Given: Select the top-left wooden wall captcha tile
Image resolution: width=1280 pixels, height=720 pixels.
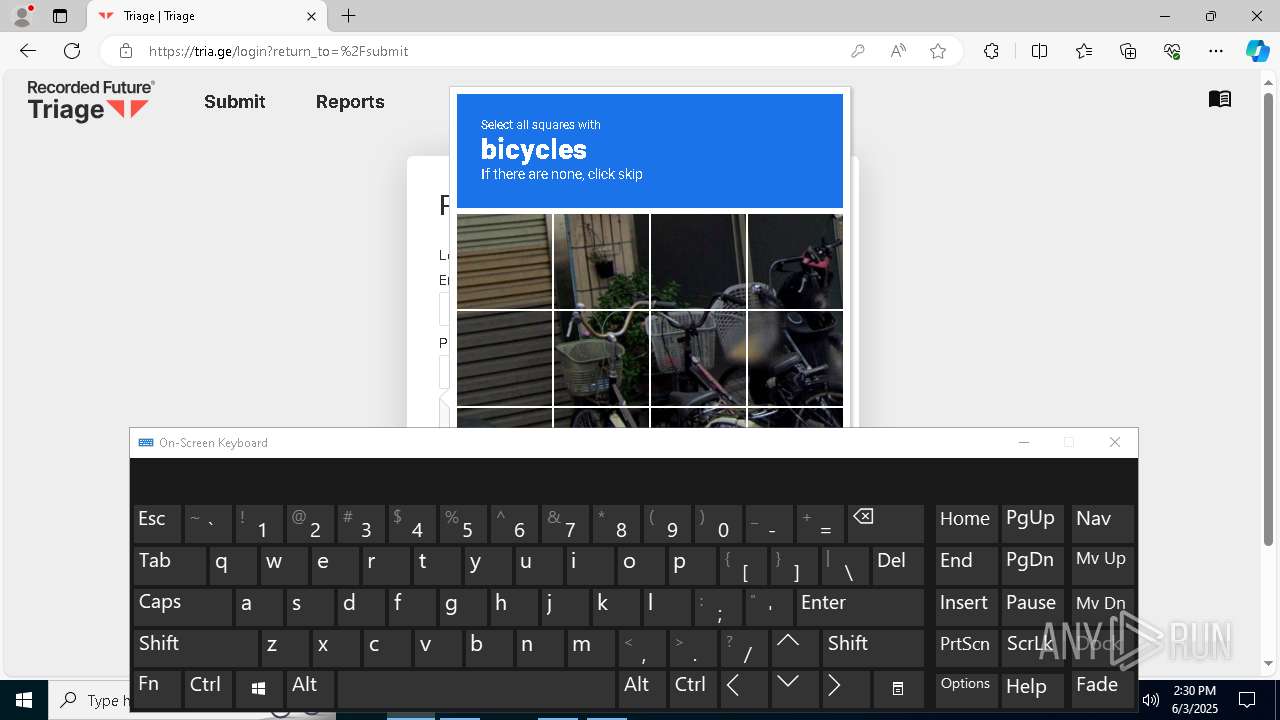Looking at the screenshot, I should [x=504, y=261].
